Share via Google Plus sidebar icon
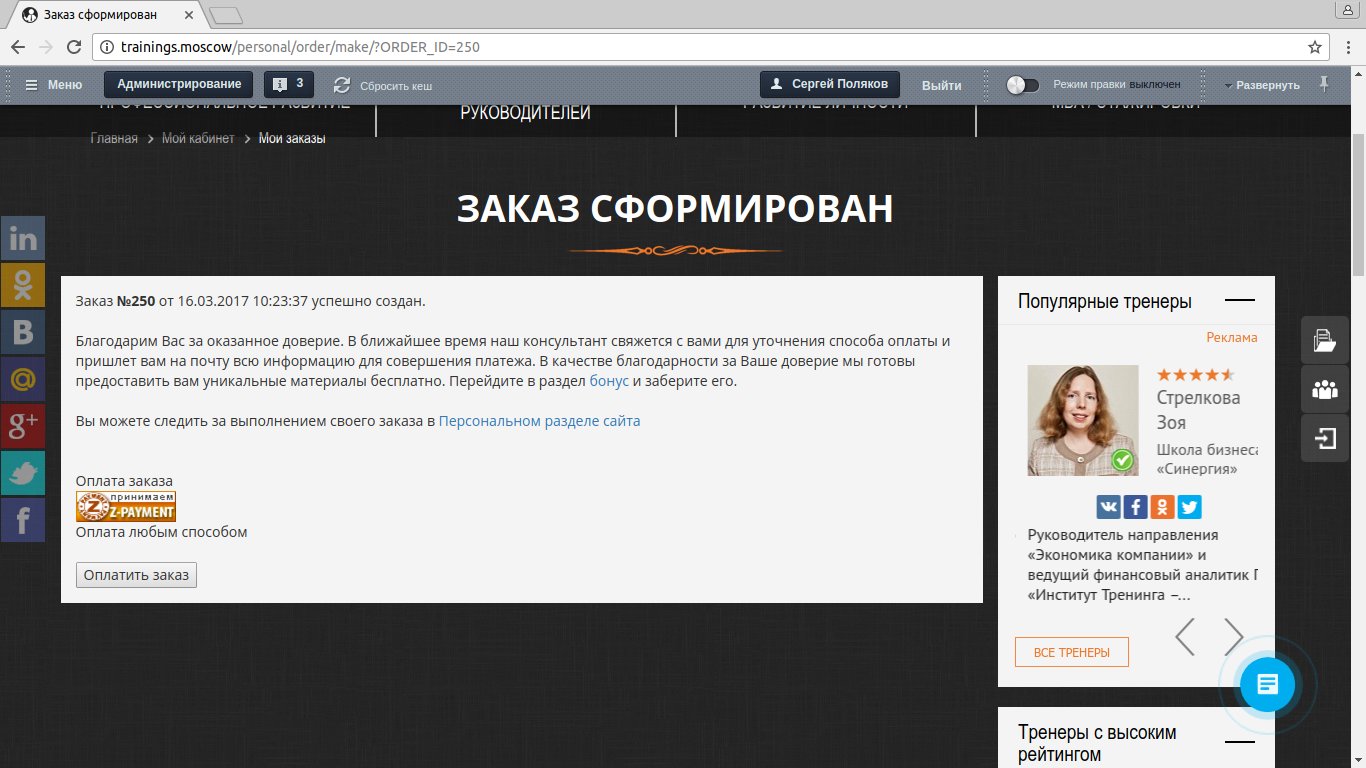This screenshot has height=768, width=1366. point(22,427)
